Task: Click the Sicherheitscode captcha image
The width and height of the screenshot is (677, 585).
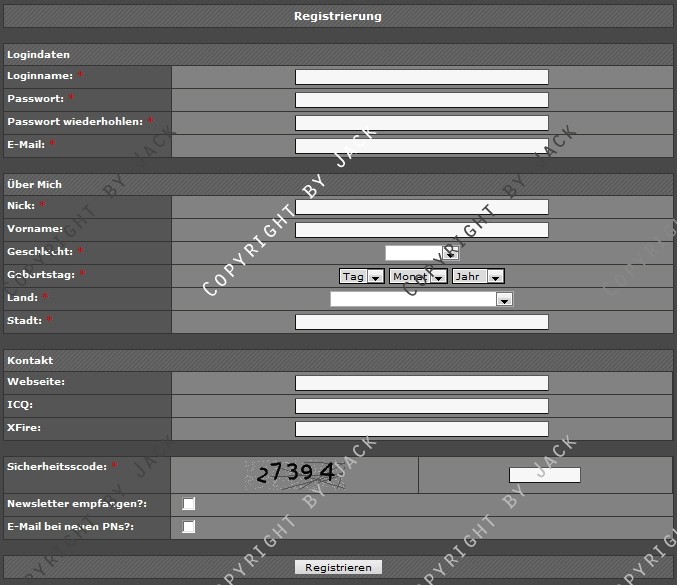Action: click(x=297, y=474)
